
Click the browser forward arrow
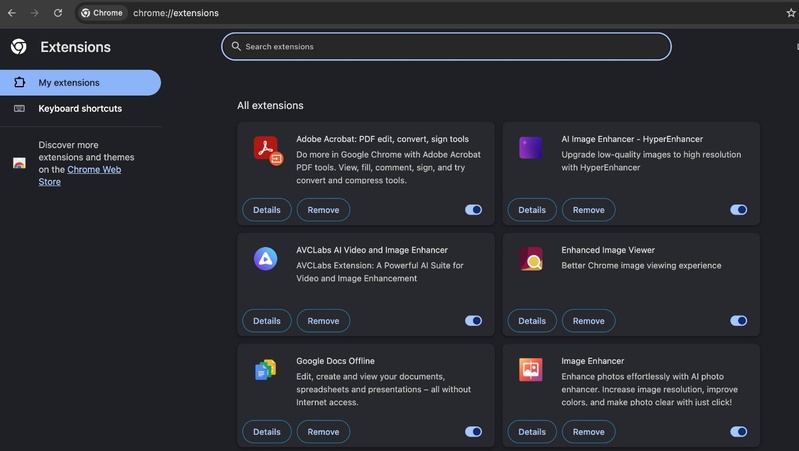pyautogui.click(x=35, y=13)
